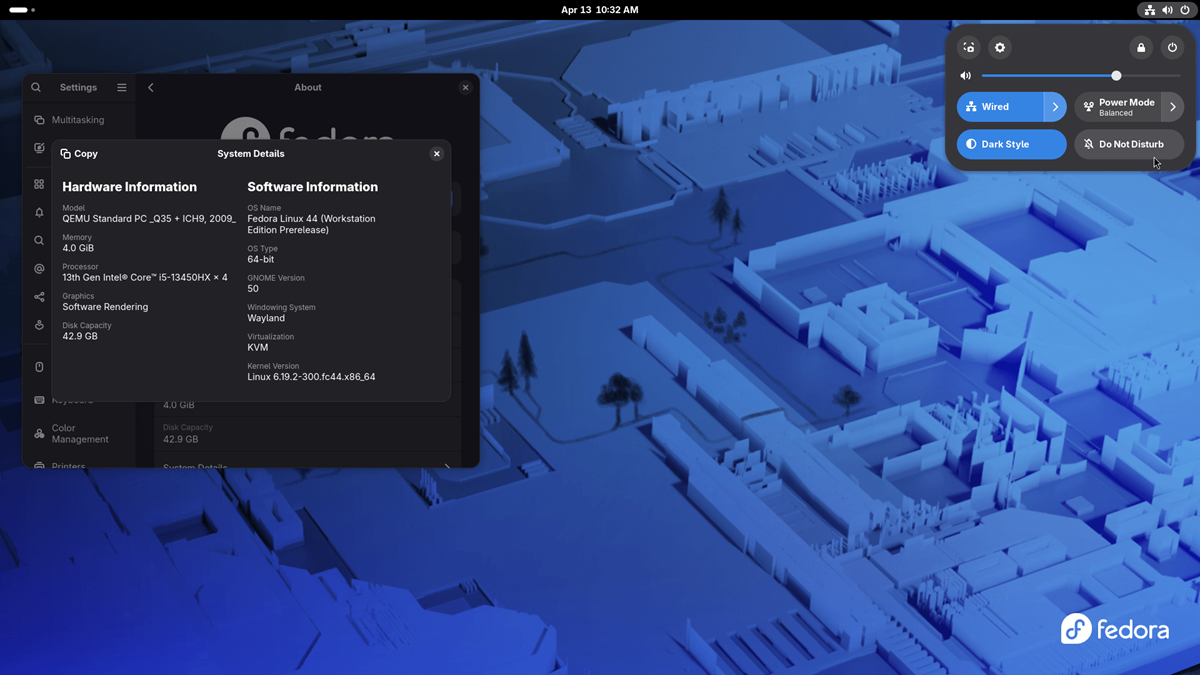The width and height of the screenshot is (1200, 675).
Task: Expand the Wired submenu chevron
Action: point(1055,107)
